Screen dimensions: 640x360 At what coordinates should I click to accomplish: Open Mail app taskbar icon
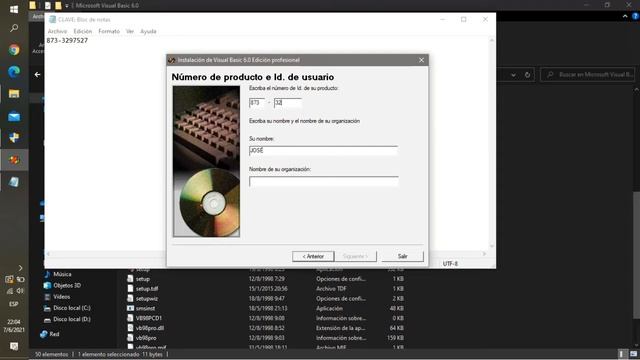14,117
